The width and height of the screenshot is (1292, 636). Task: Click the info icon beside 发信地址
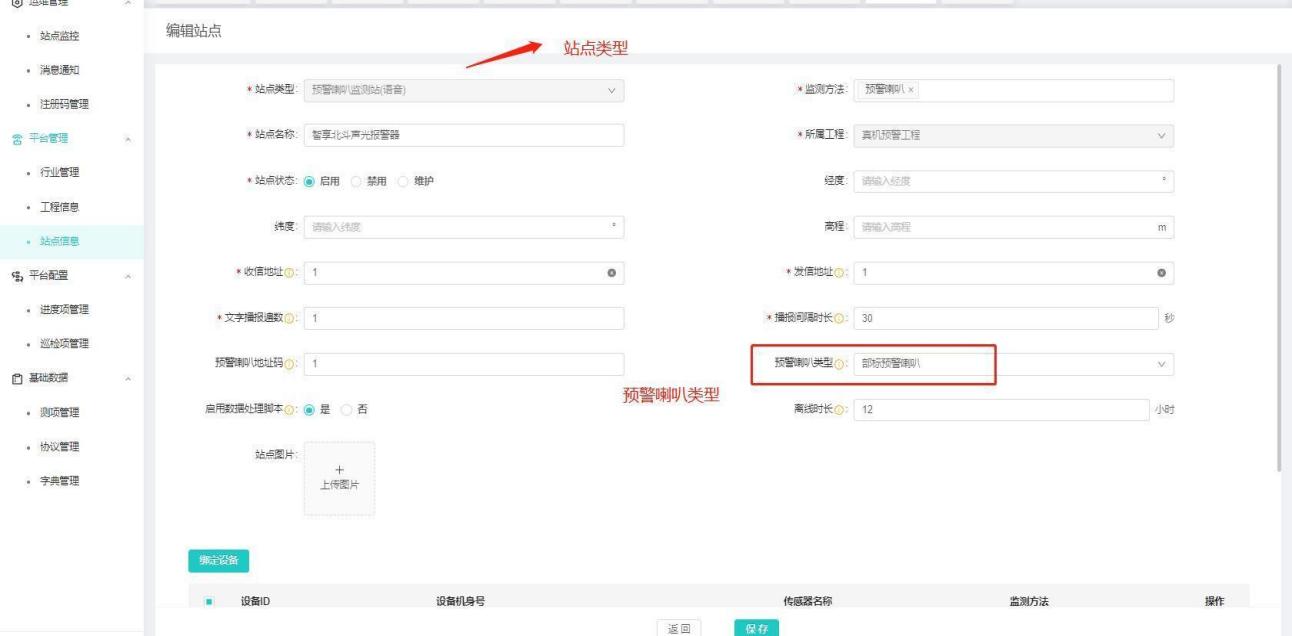click(838, 273)
